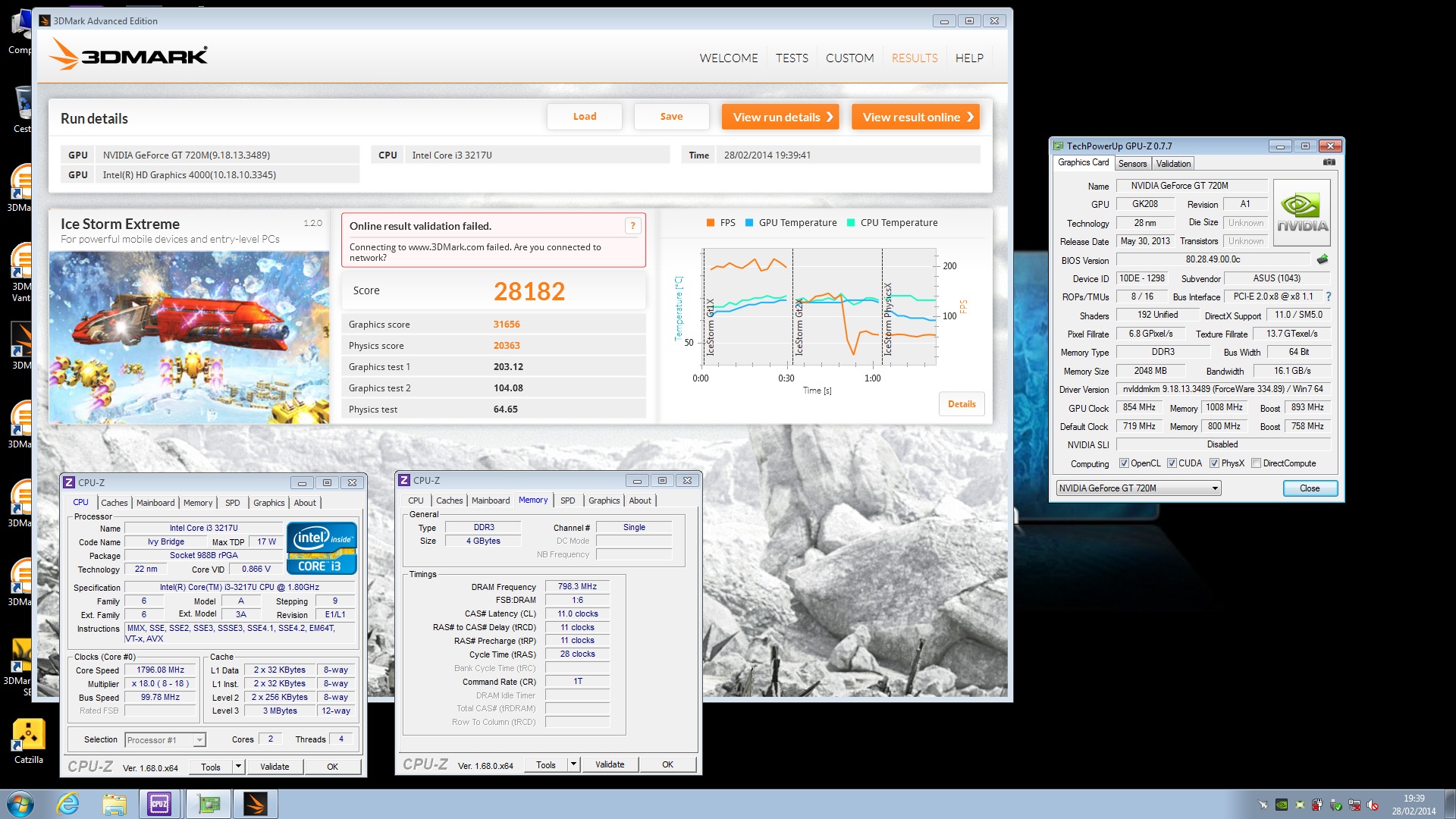Viewport: 1456px width, 819px height.
Task: Expand the Tools dropdown arrow in Memory CPU-Z window
Action: (573, 764)
